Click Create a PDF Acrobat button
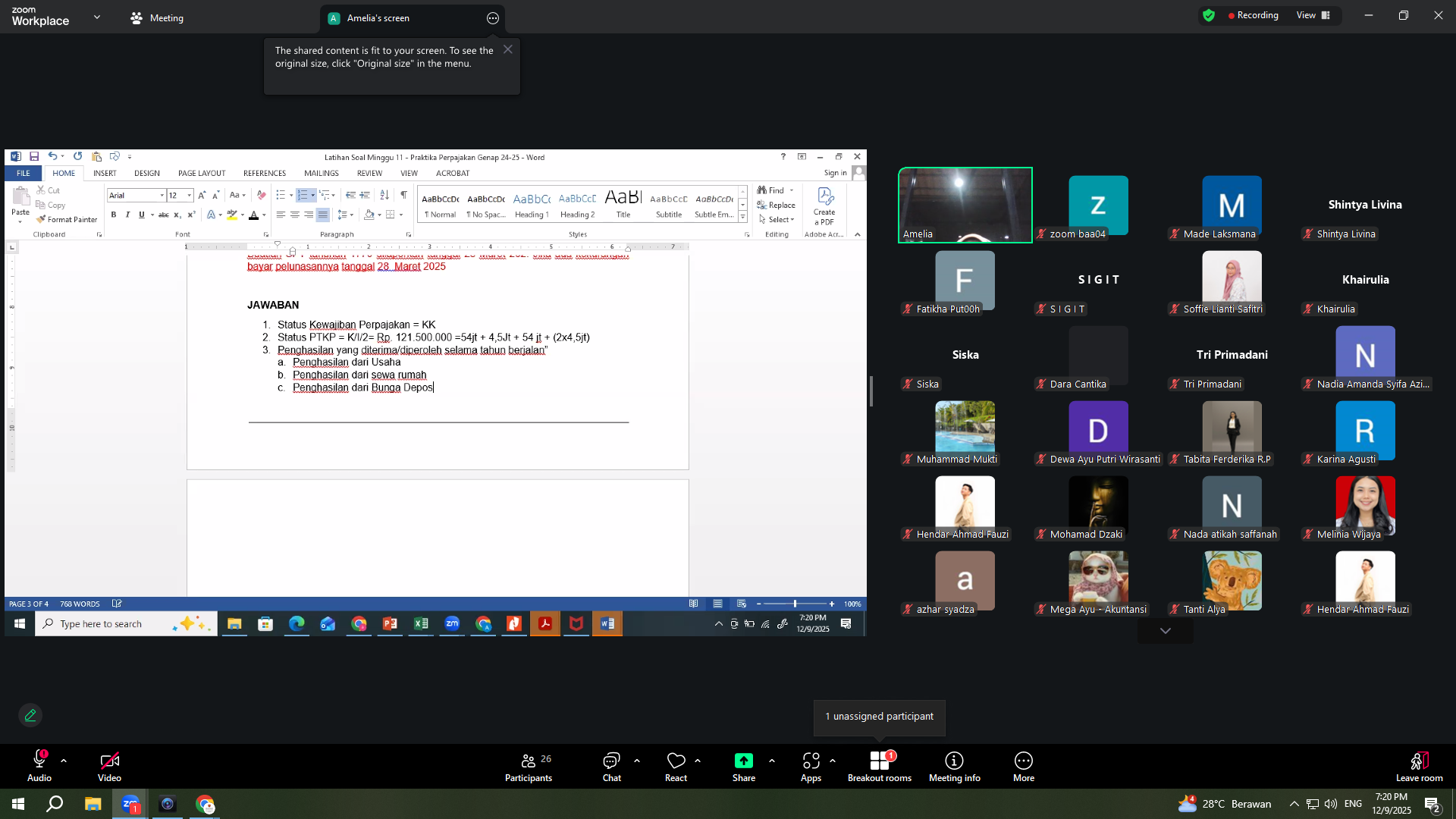The height and width of the screenshot is (819, 1456). [824, 206]
